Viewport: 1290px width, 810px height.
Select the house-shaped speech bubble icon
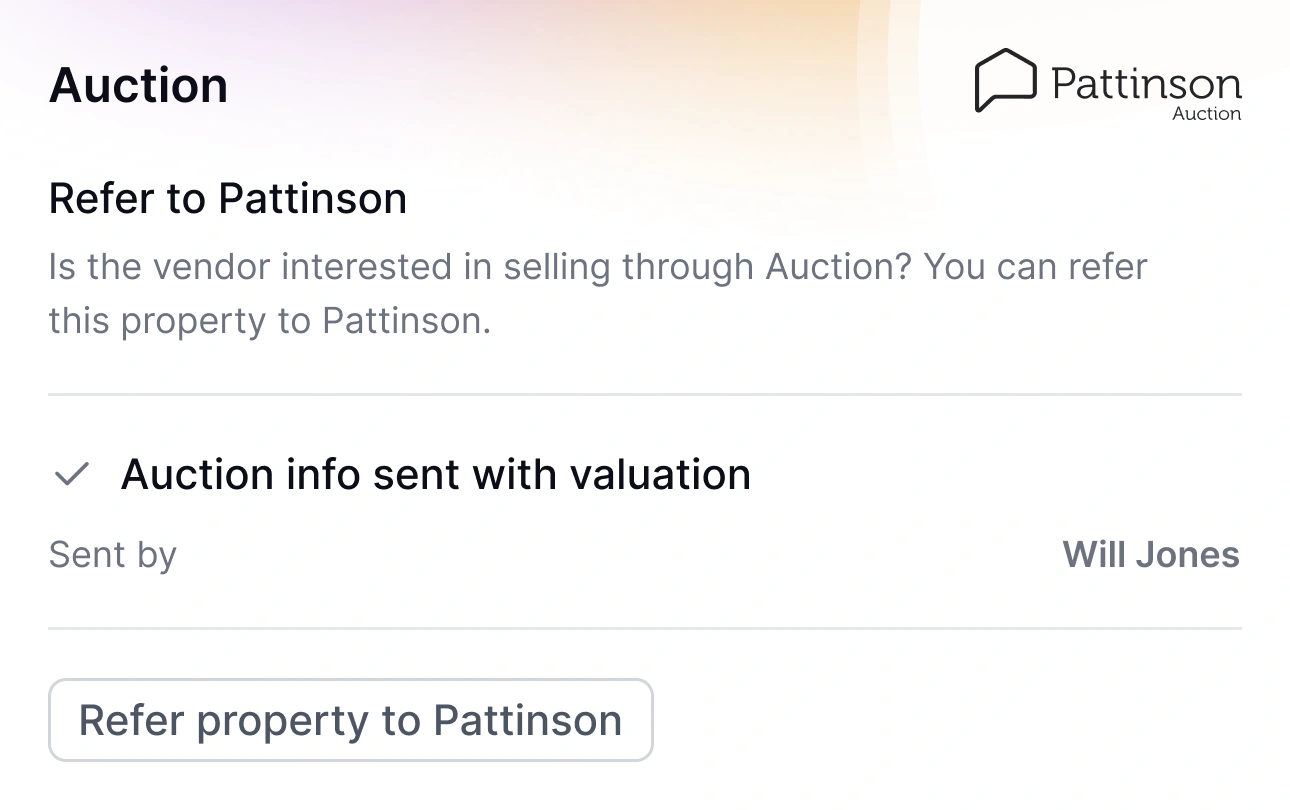point(1006,80)
